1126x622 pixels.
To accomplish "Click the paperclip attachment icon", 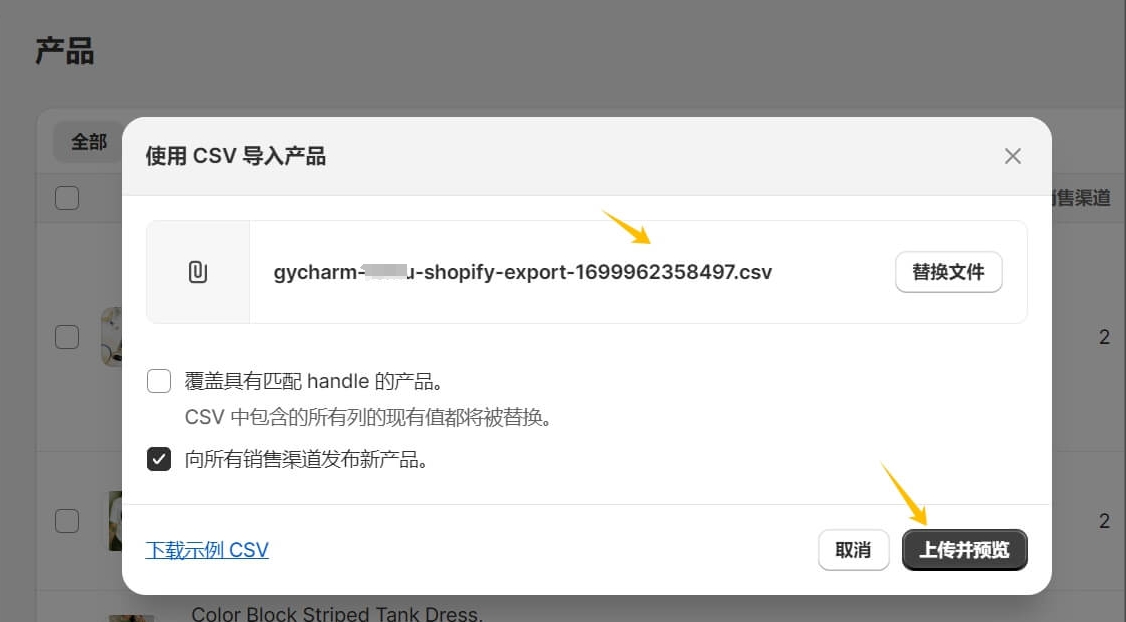I will [x=197, y=272].
